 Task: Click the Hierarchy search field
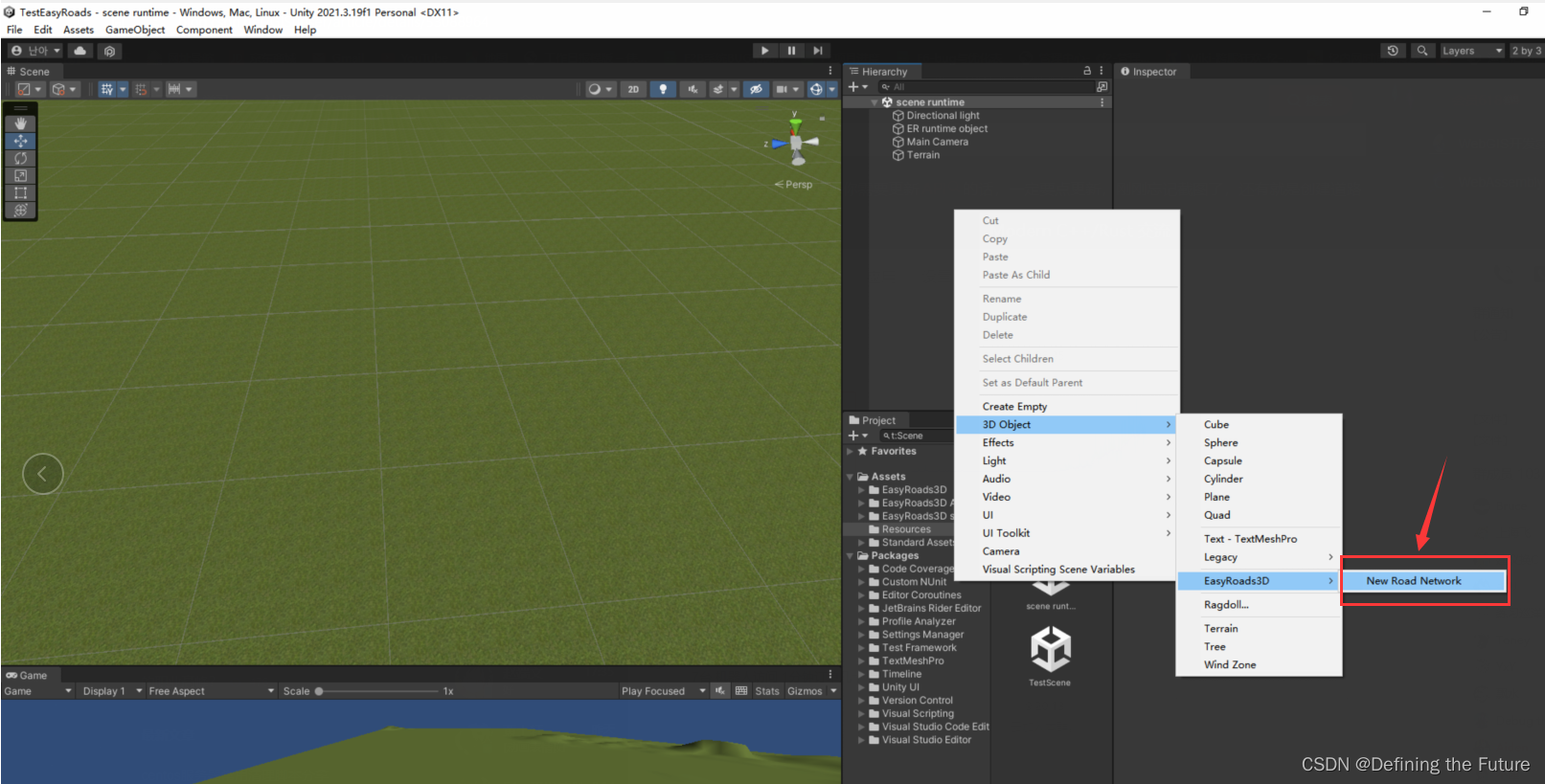(986, 87)
